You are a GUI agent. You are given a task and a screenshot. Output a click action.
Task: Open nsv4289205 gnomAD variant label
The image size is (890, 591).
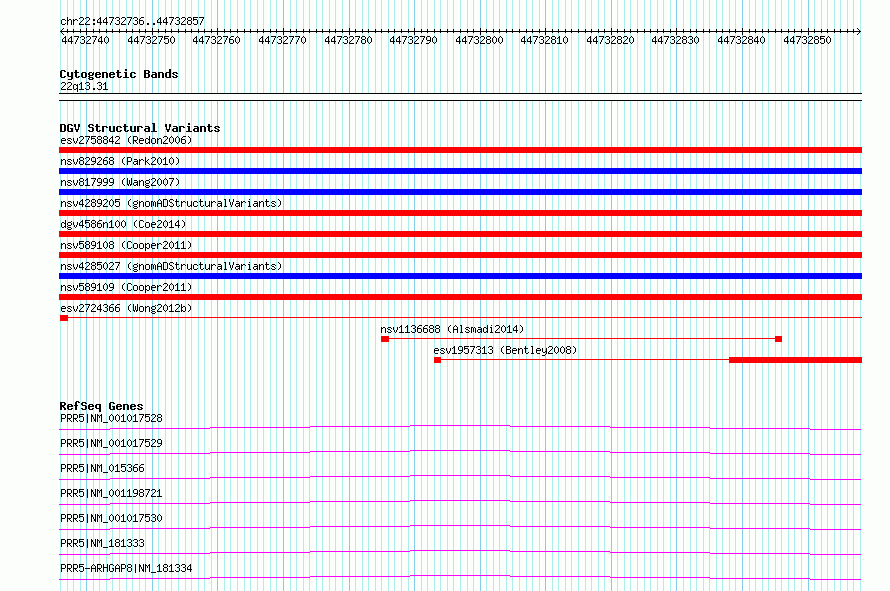pos(171,203)
